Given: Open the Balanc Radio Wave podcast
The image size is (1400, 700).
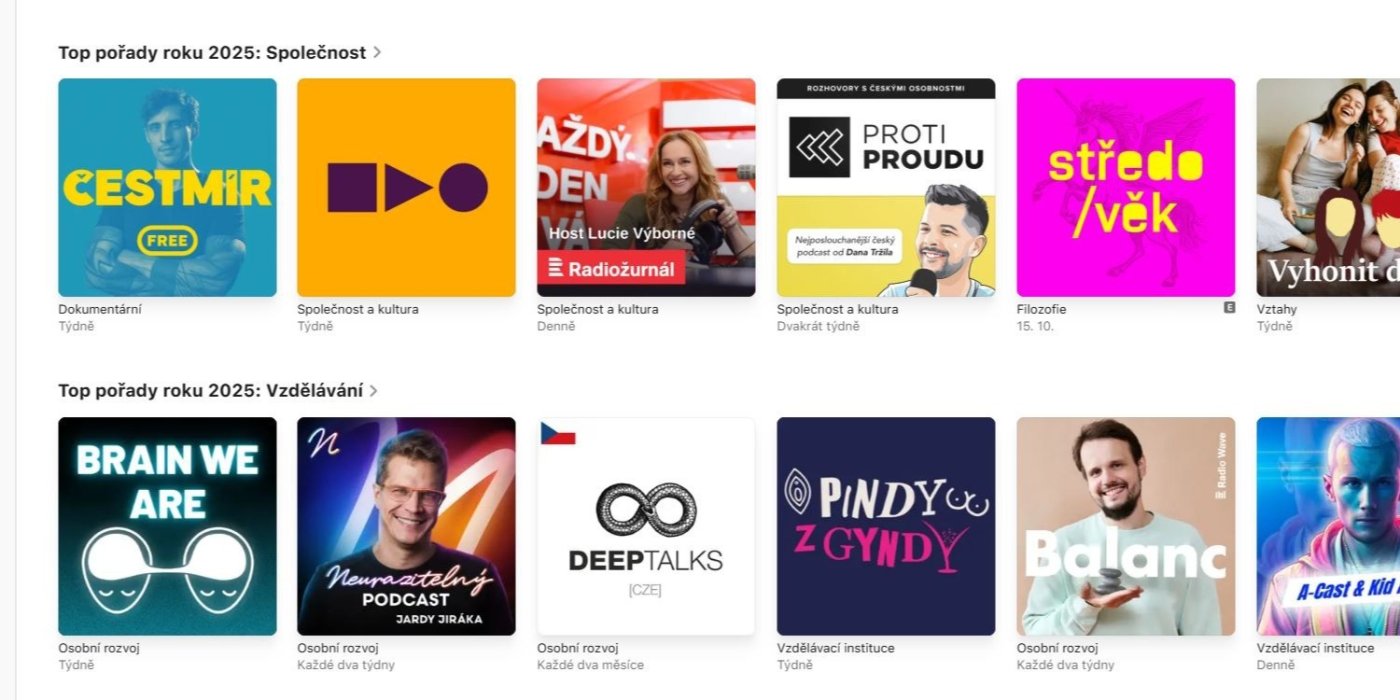Looking at the screenshot, I should pyautogui.click(x=1126, y=526).
